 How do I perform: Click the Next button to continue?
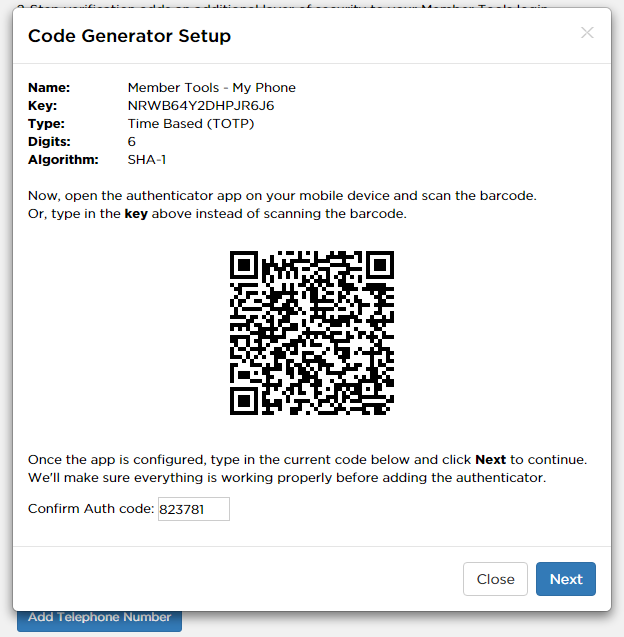[x=566, y=579]
